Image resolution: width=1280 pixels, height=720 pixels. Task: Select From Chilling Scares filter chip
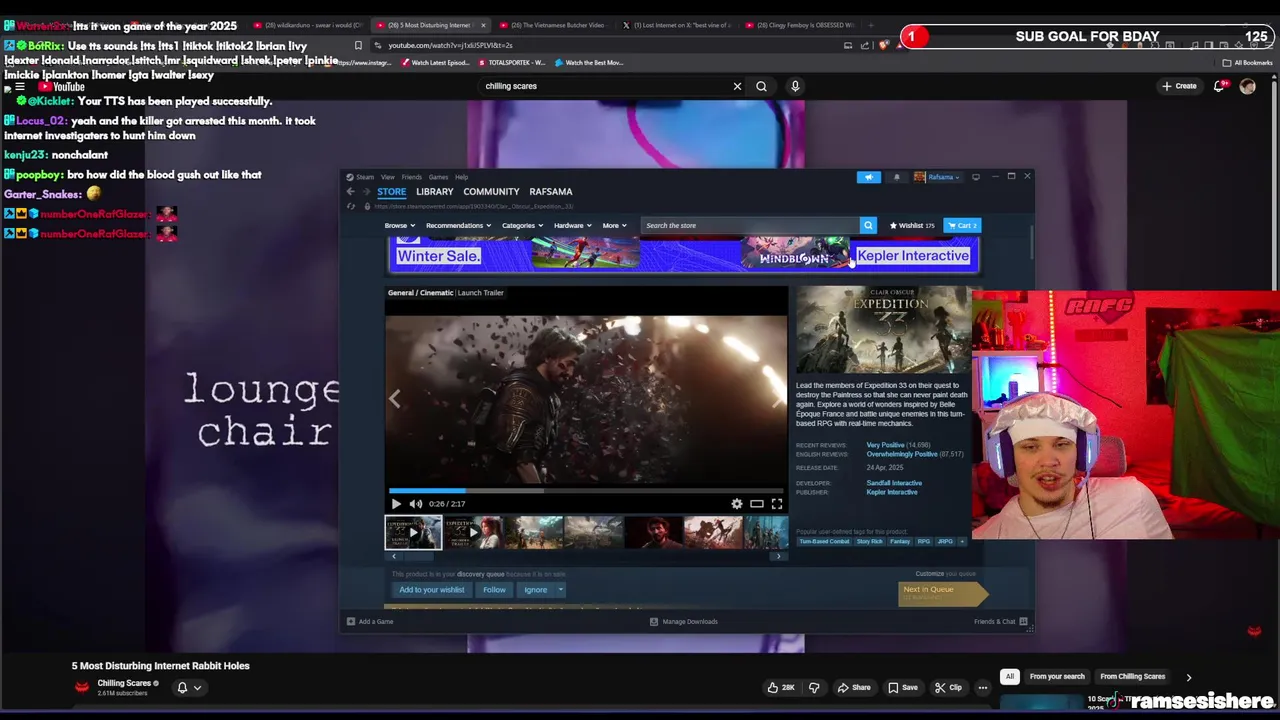[1133, 677]
